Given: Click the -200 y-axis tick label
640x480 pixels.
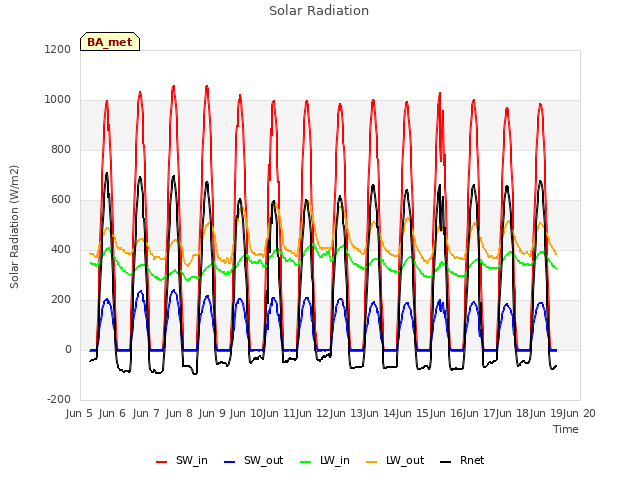Looking at the screenshot, I should (59, 399).
